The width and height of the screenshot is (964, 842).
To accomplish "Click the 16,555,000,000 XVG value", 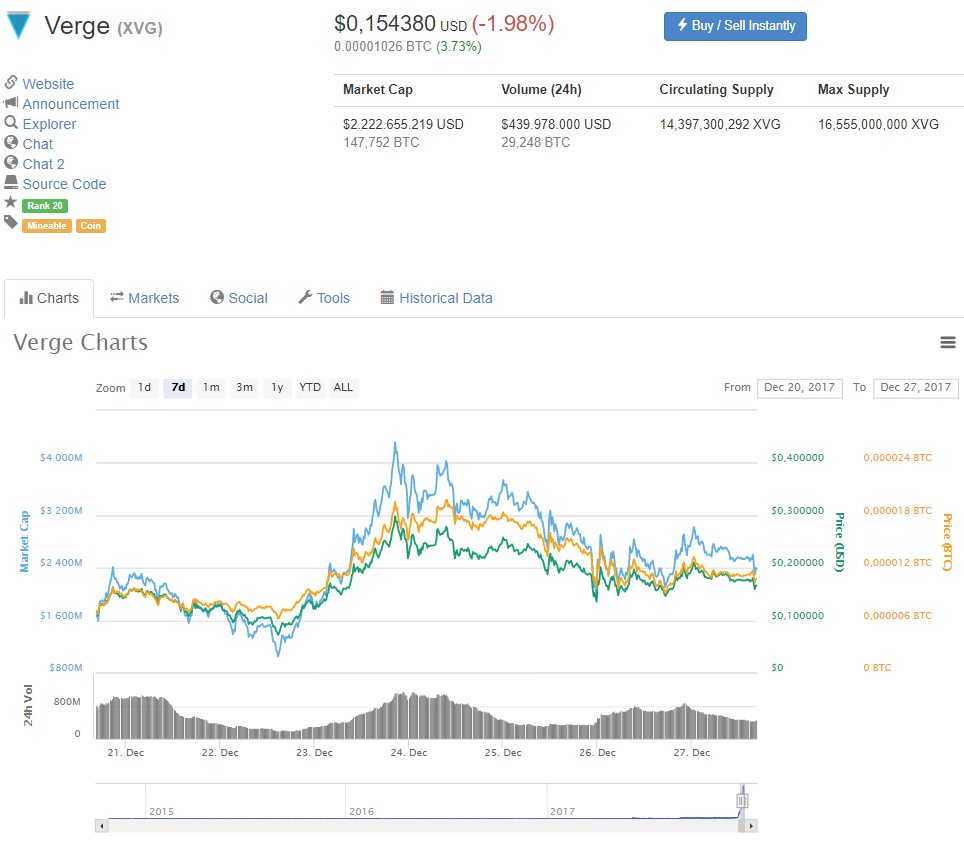I will click(x=878, y=124).
